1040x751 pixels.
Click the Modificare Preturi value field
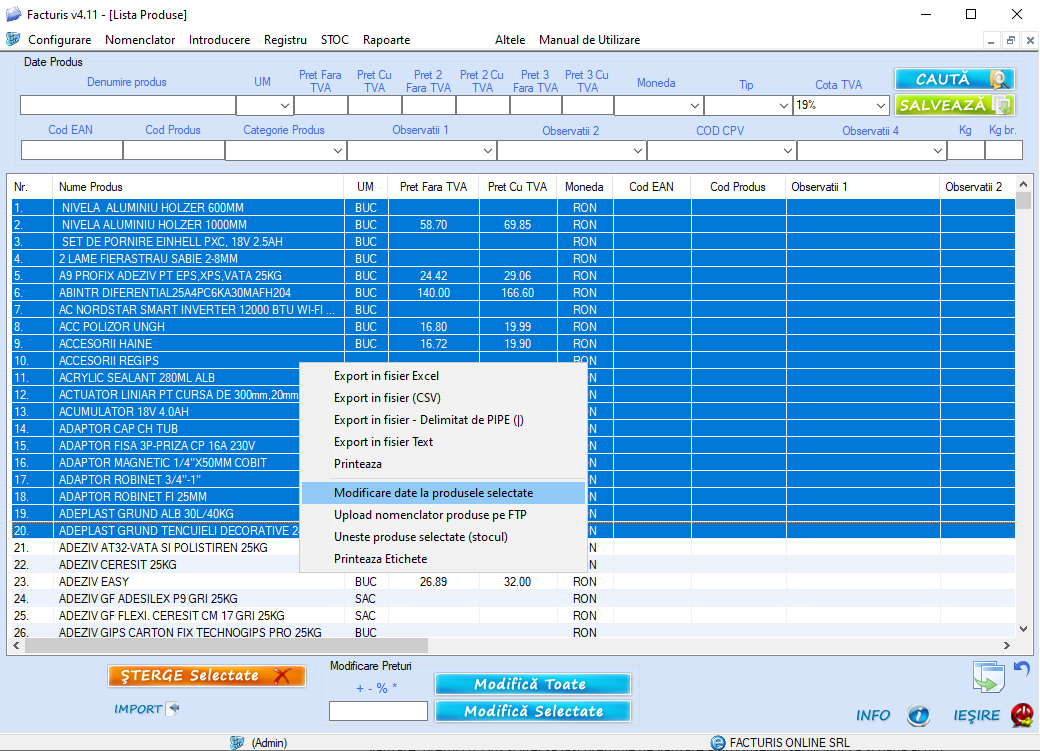click(378, 711)
